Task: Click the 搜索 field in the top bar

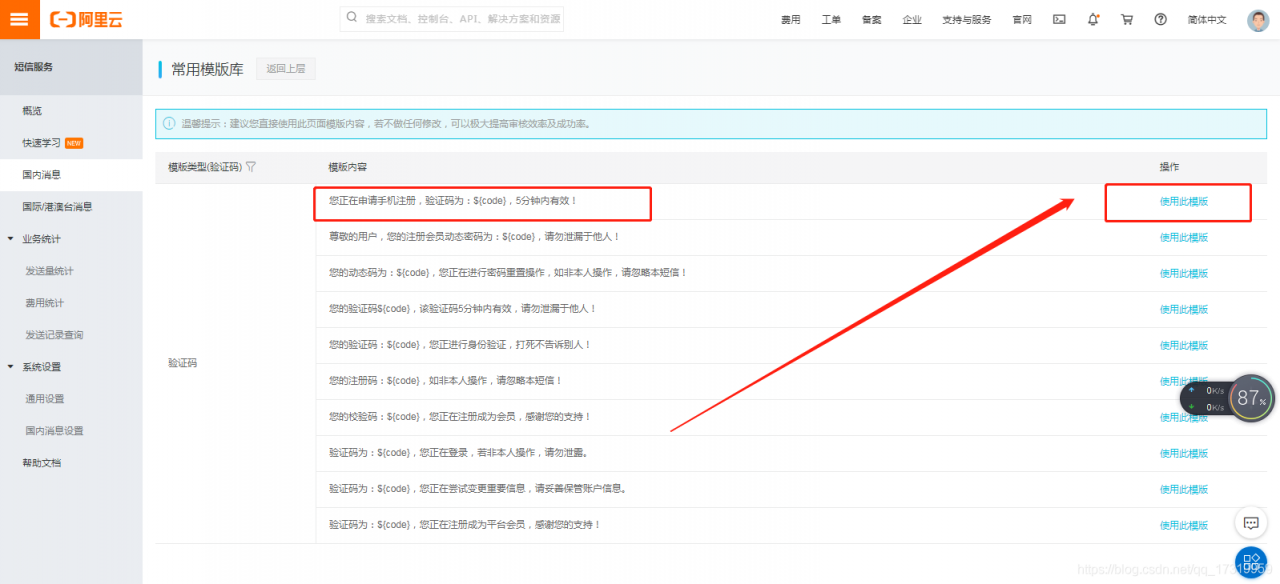Action: tap(452, 18)
